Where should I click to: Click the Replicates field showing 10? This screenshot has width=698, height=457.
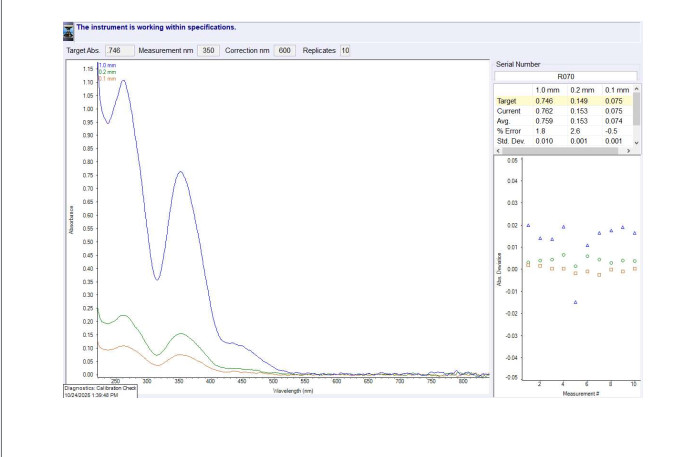click(345, 50)
